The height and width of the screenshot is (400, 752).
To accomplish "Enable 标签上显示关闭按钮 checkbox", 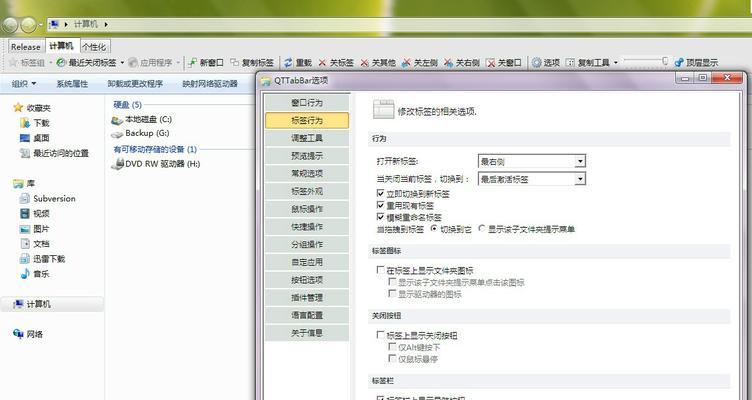I will click(381, 335).
